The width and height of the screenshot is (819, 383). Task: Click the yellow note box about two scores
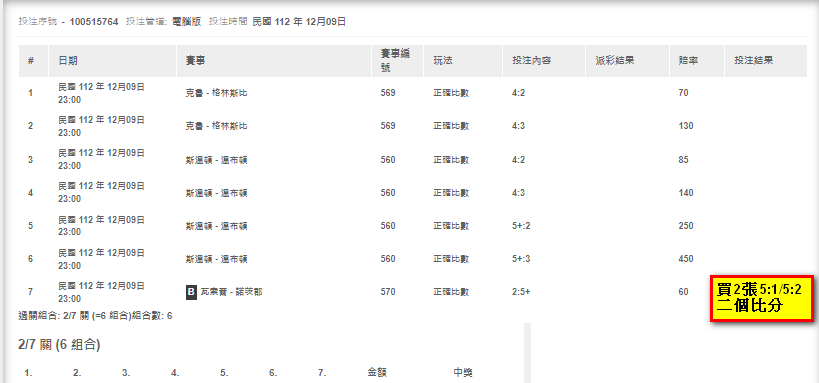pos(763,298)
